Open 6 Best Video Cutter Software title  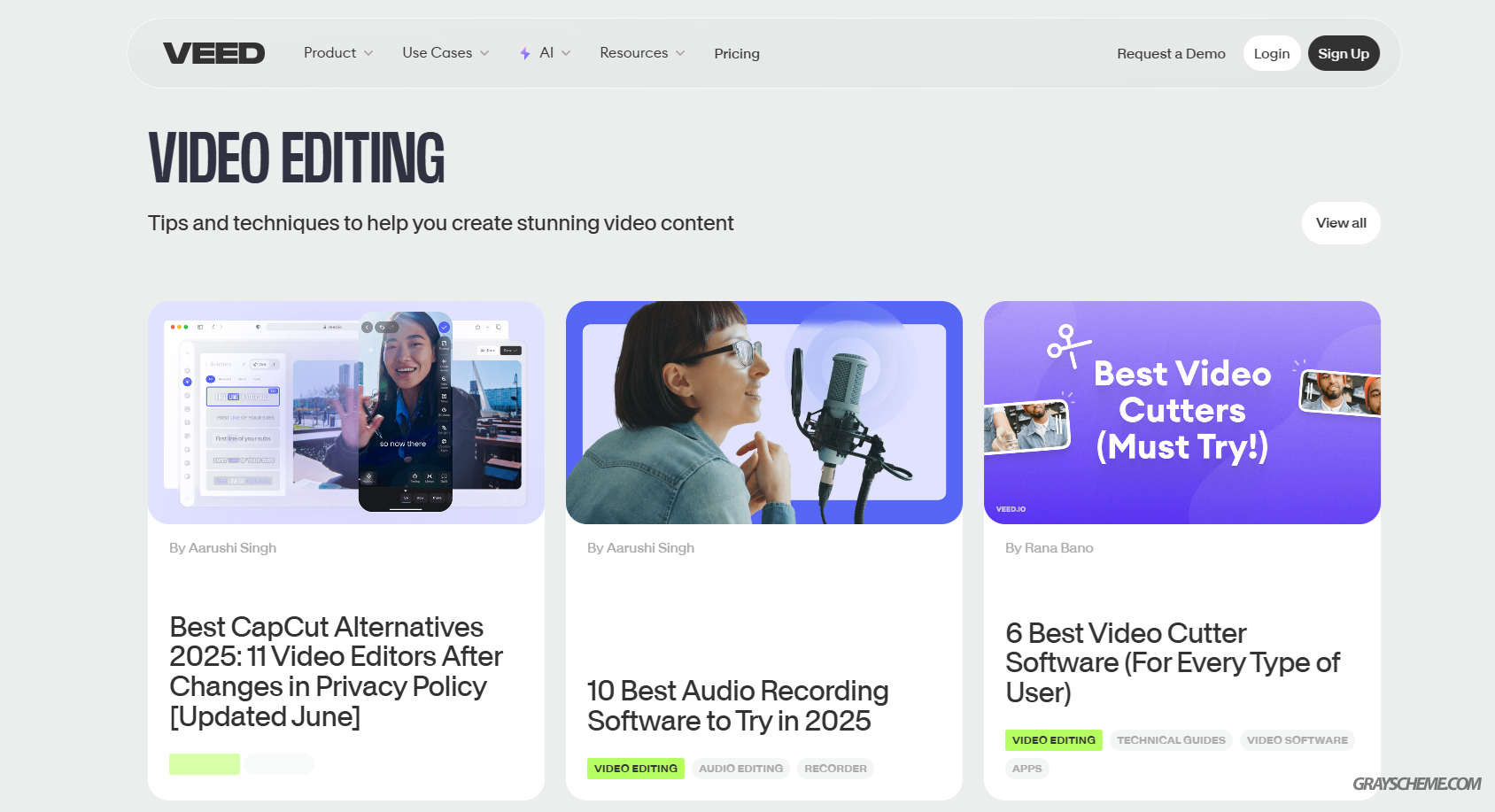(x=1173, y=662)
